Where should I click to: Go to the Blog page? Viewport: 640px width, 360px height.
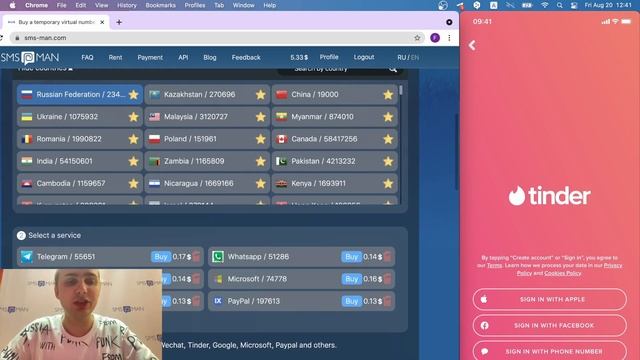(210, 58)
